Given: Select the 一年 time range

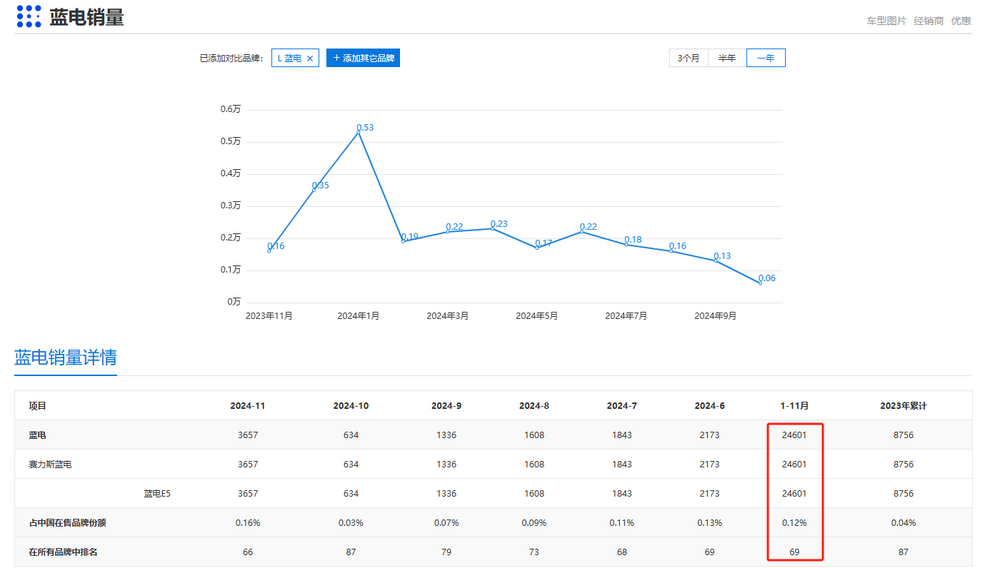Looking at the screenshot, I should (x=766, y=58).
